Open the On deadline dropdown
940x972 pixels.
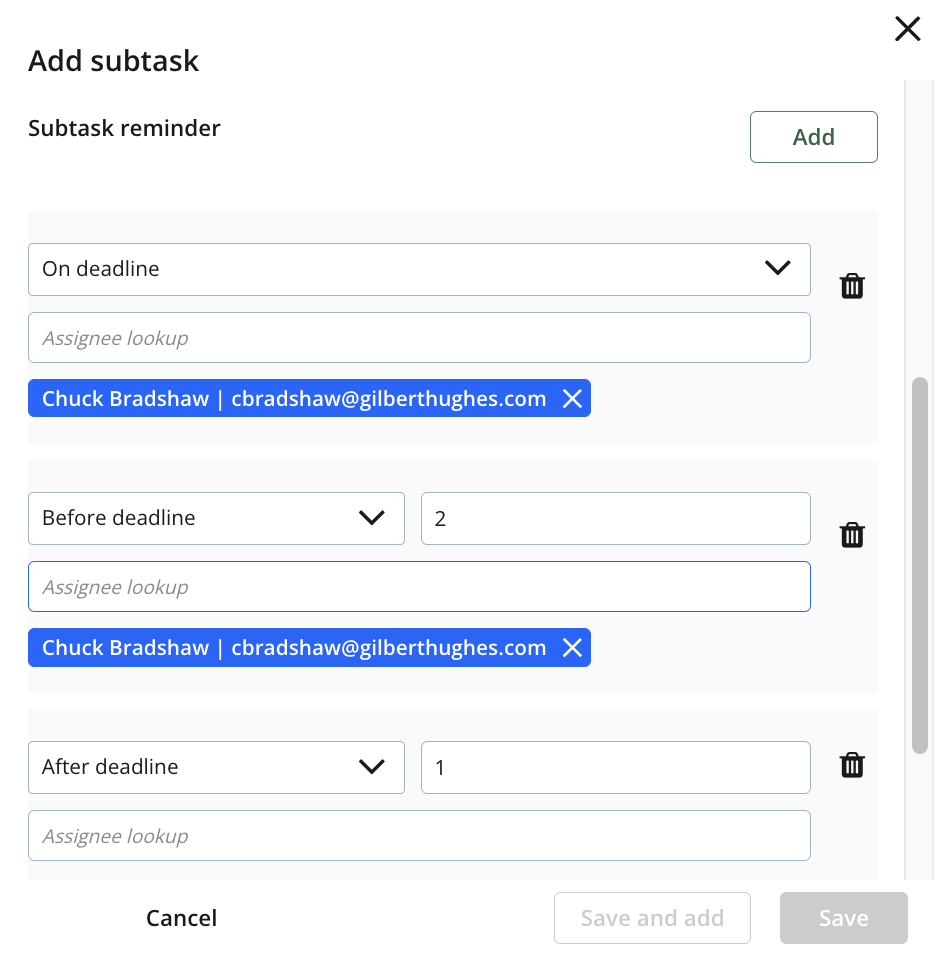[x=419, y=269]
